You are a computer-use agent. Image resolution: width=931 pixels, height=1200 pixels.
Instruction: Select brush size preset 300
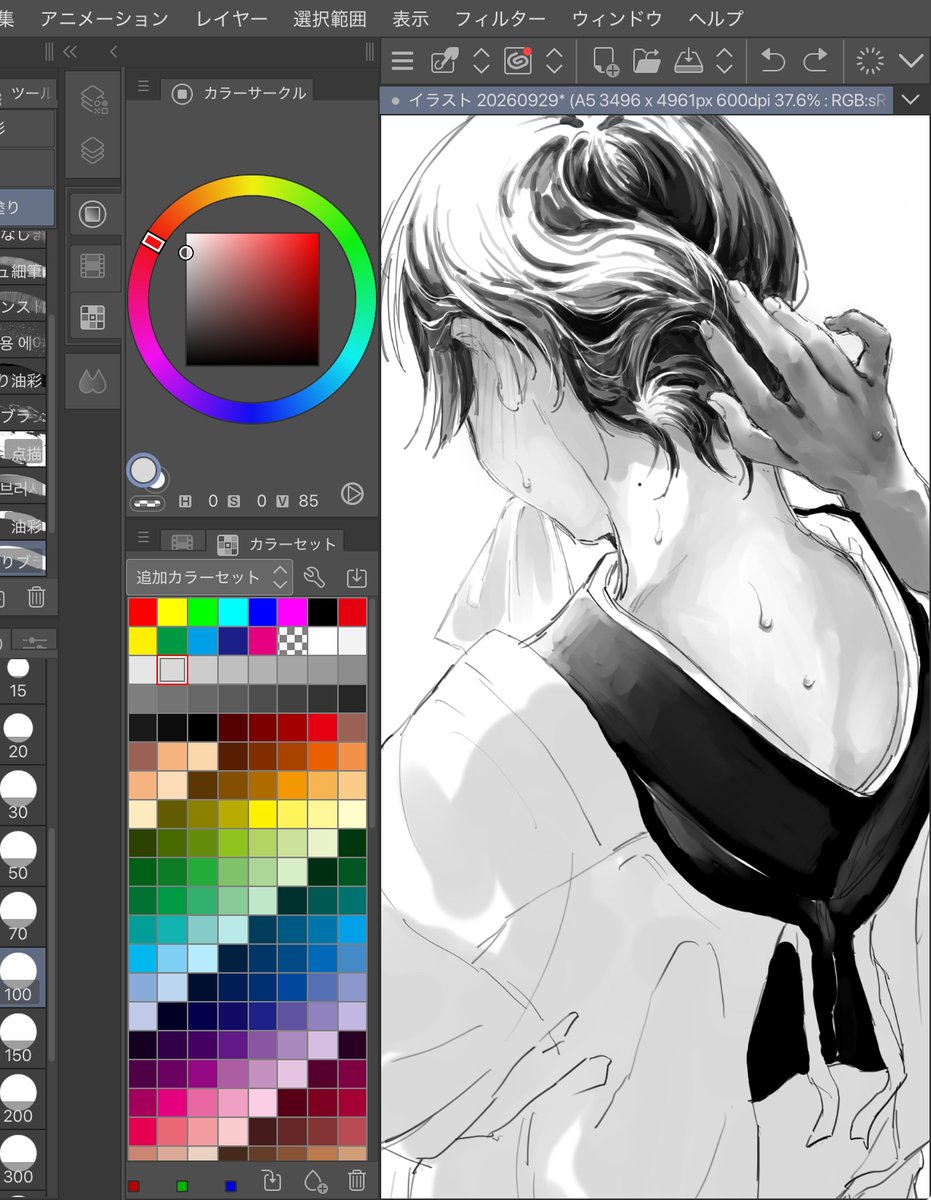click(18, 1160)
